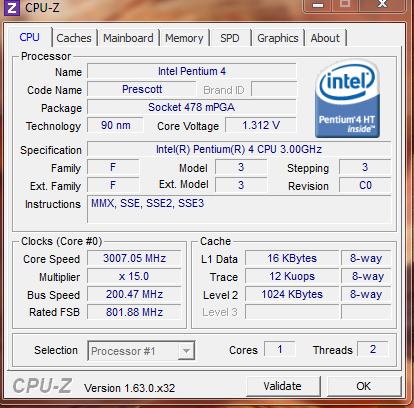This screenshot has width=414, height=408.
Task: Click the Threads count field
Action: click(373, 349)
